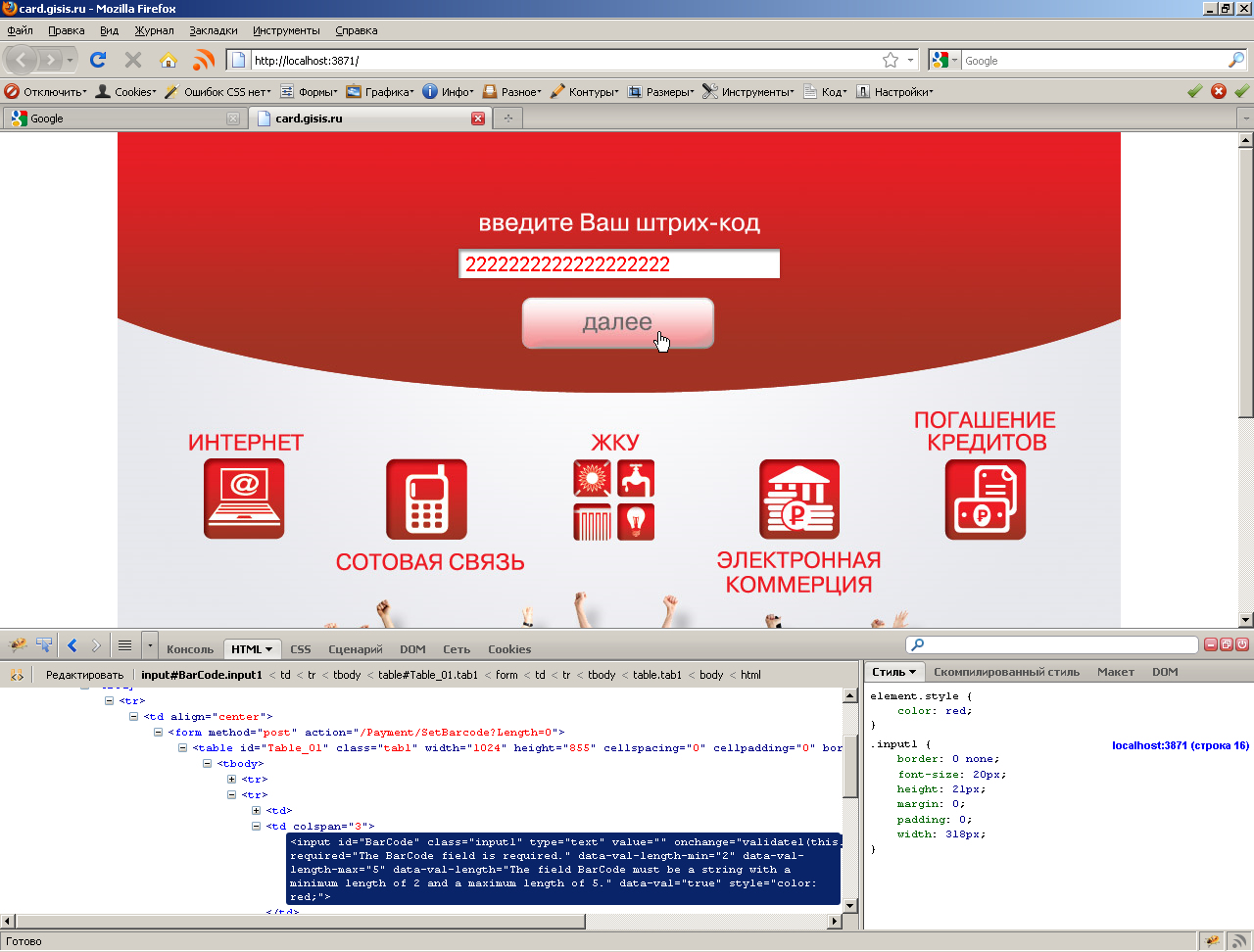Click the далее button
Image resolution: width=1254 pixels, height=952 pixels.
pos(617,322)
